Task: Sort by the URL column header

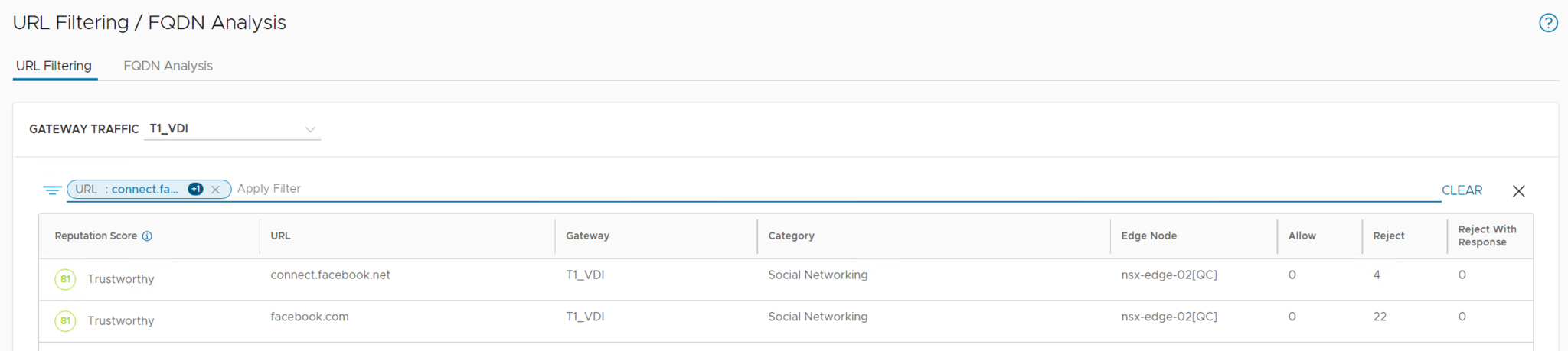Action: coord(280,236)
